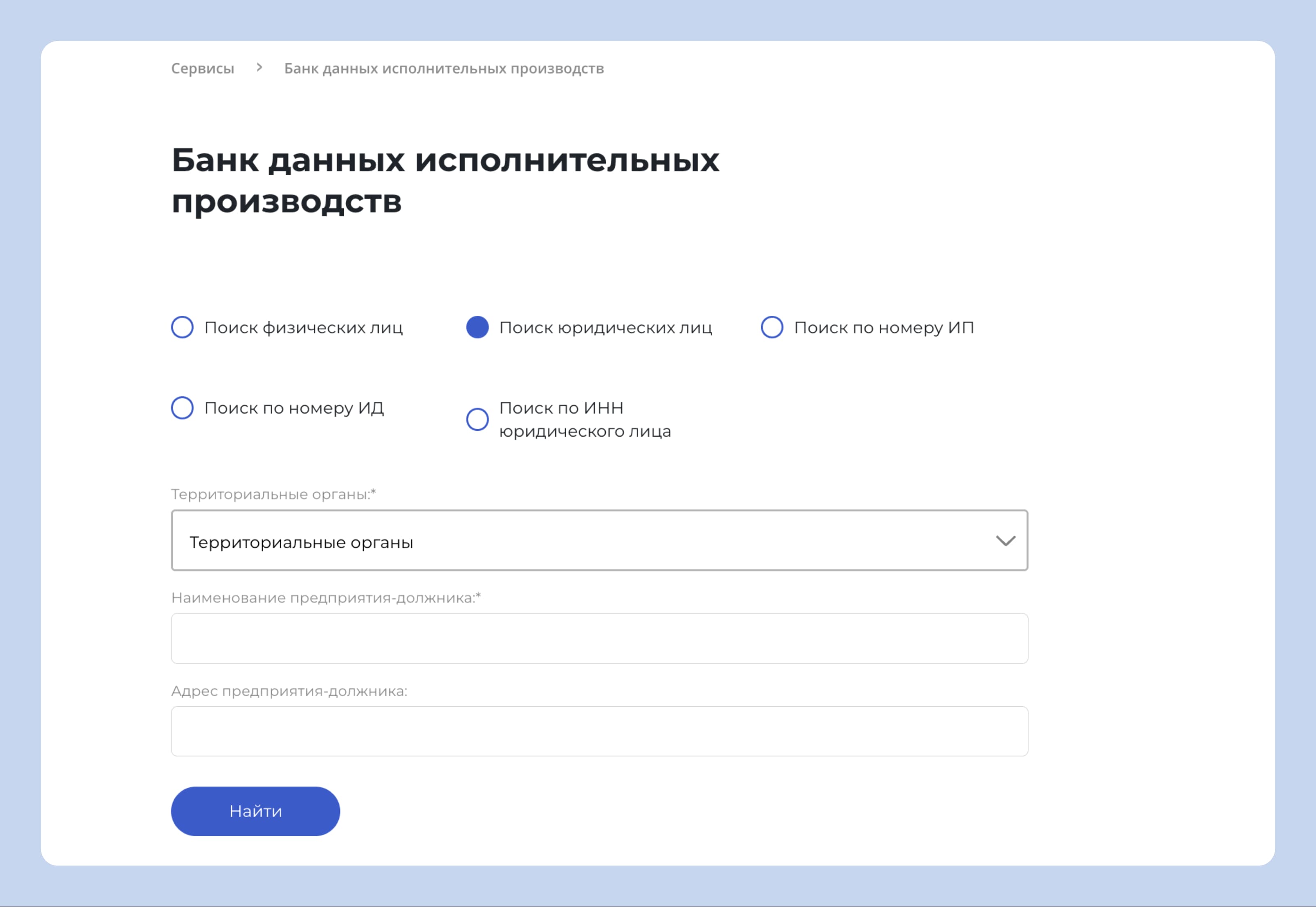Focus the Адрес предприятия-должника input field
This screenshot has width=1316, height=907.
(600, 731)
